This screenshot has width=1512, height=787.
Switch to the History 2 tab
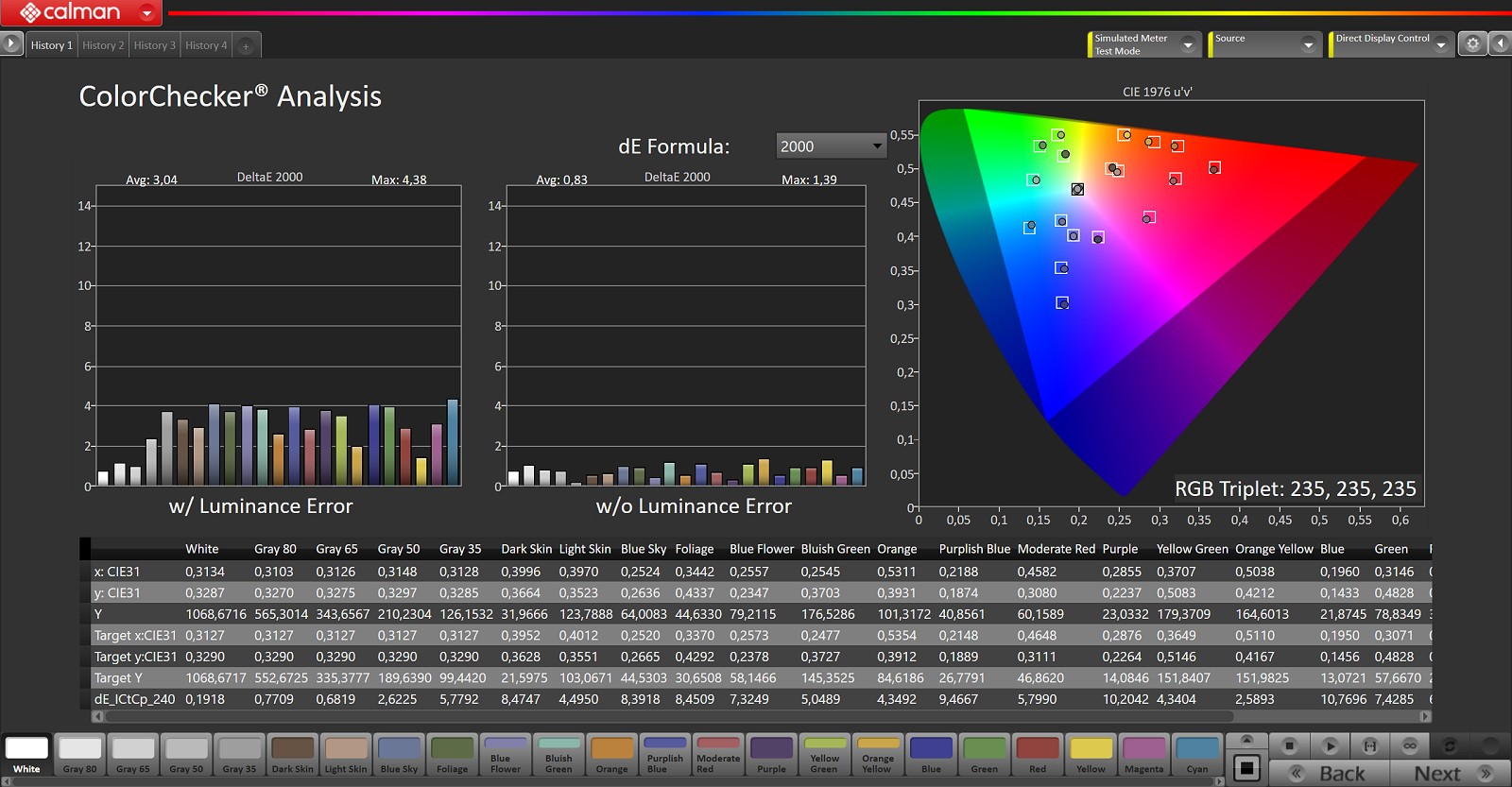coord(103,45)
